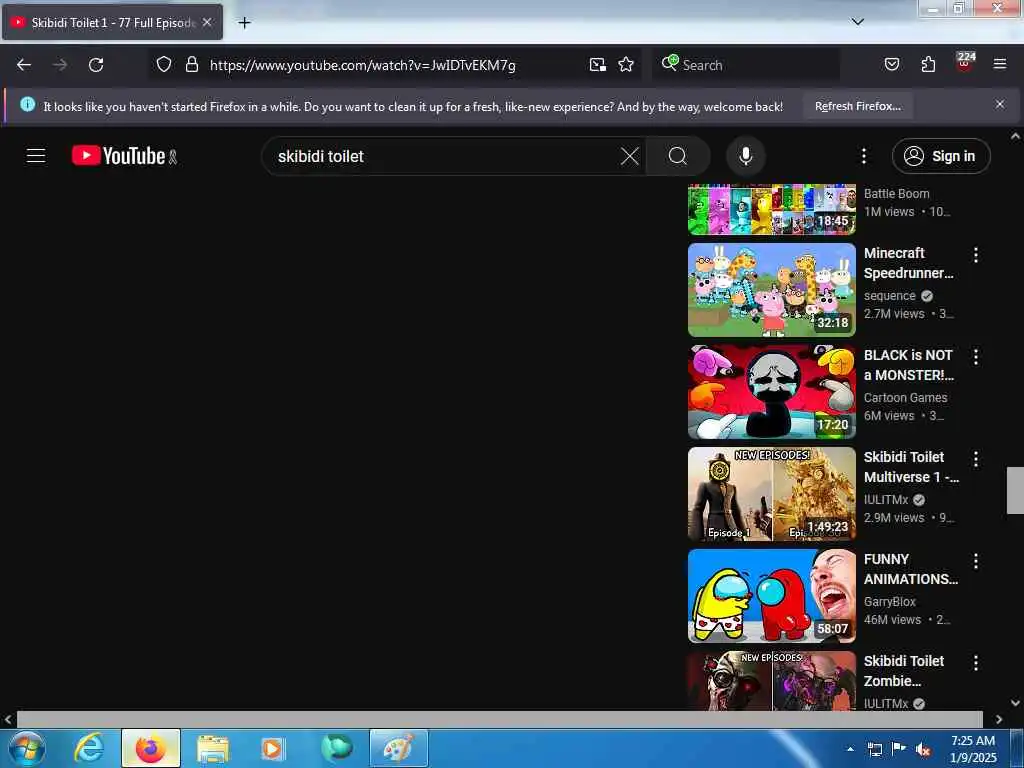This screenshot has height=768, width=1024.
Task: Open the Battle Boom video thumbnail
Action: coord(771,210)
